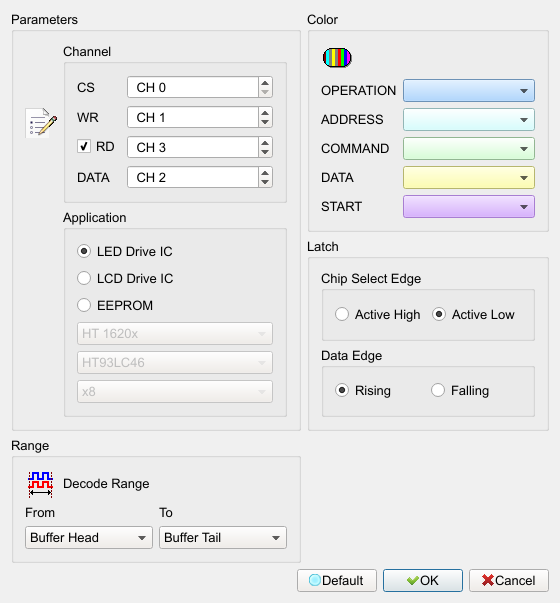Image resolution: width=560 pixels, height=603 pixels.
Task: Increment the RD channel spinner
Action: point(265,142)
